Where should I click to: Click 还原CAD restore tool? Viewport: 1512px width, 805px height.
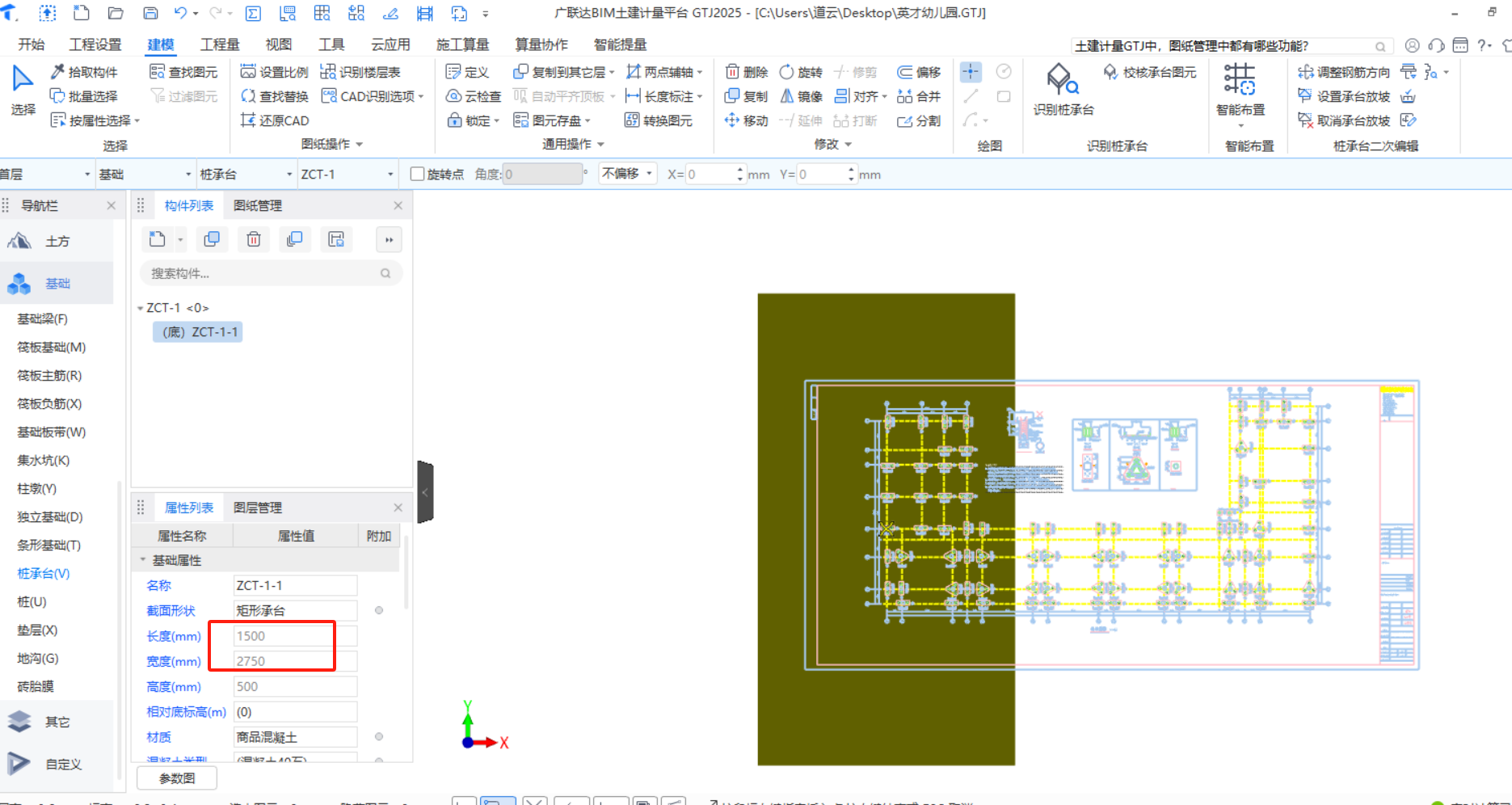coord(275,120)
